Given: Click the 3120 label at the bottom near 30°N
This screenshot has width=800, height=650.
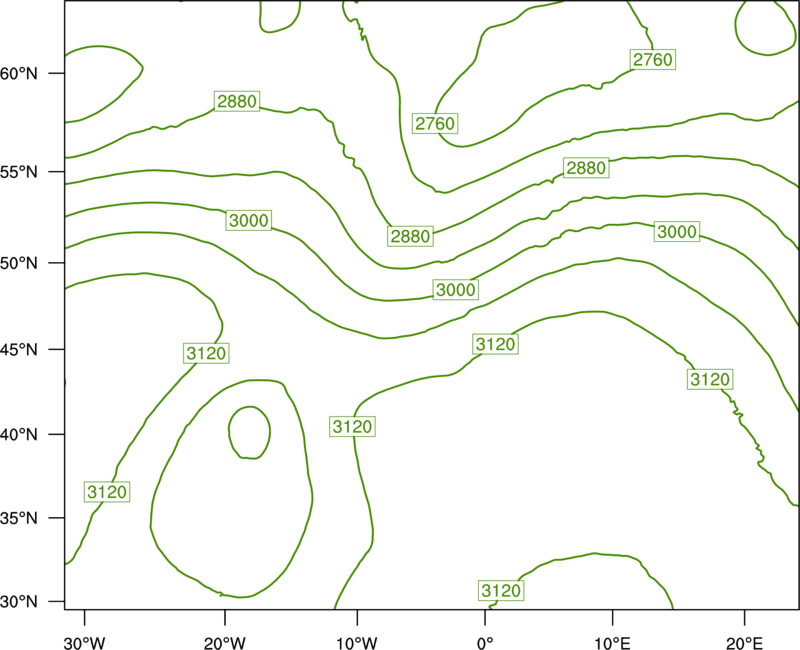Looking at the screenshot, I should tap(501, 591).
